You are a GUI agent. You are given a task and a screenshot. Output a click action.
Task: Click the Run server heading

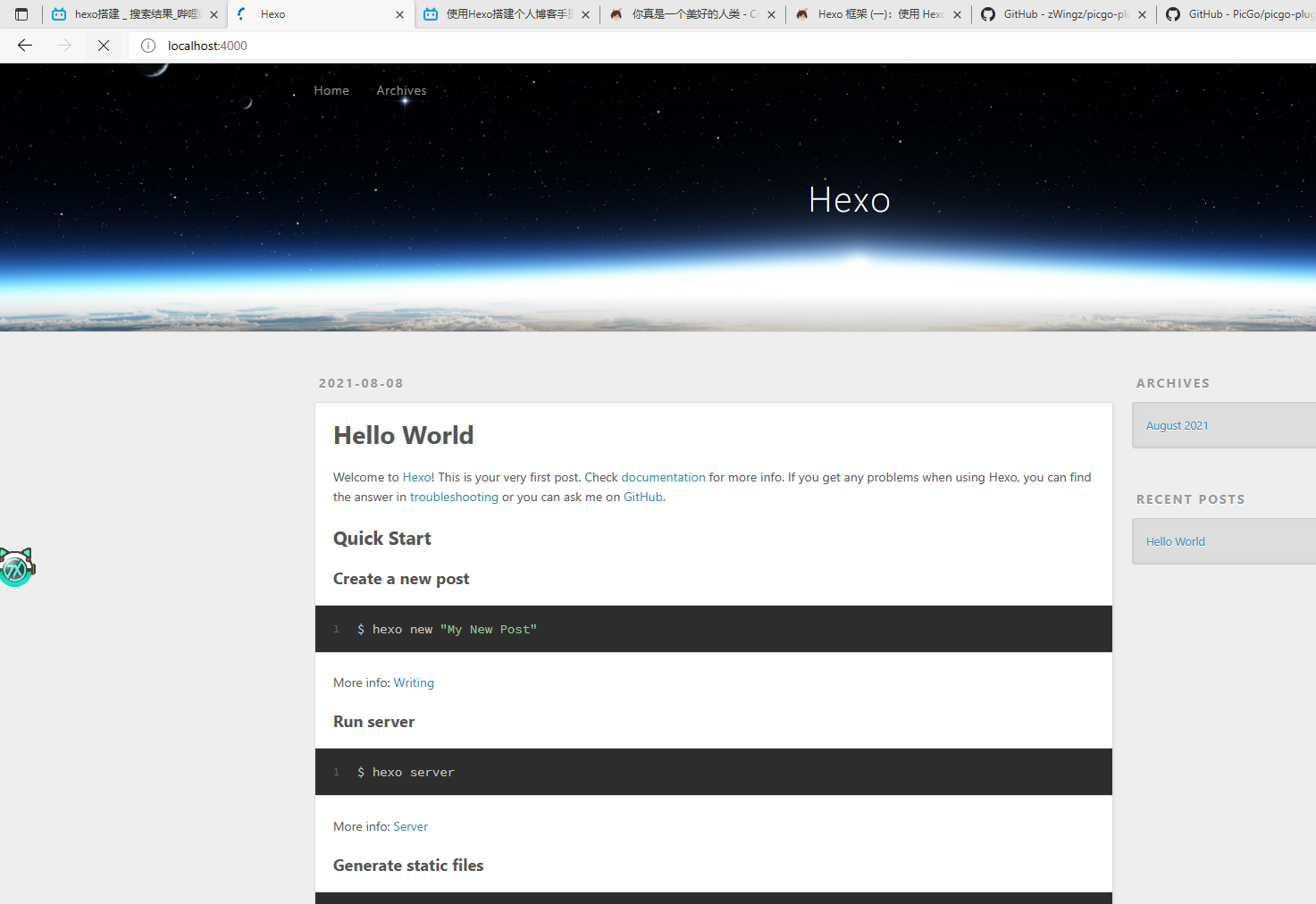pyautogui.click(x=373, y=722)
